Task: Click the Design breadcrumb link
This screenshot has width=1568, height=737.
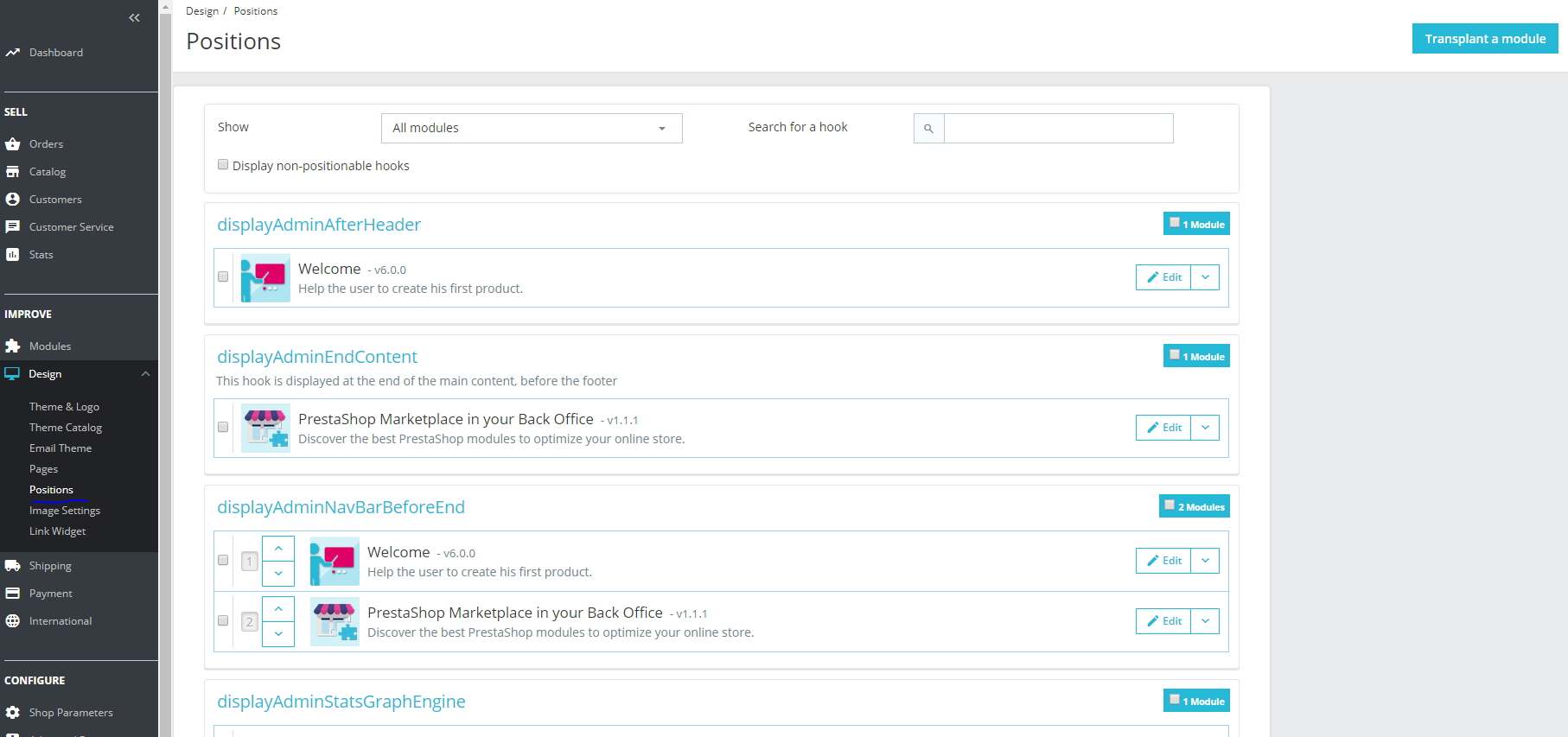Action: click(x=202, y=11)
